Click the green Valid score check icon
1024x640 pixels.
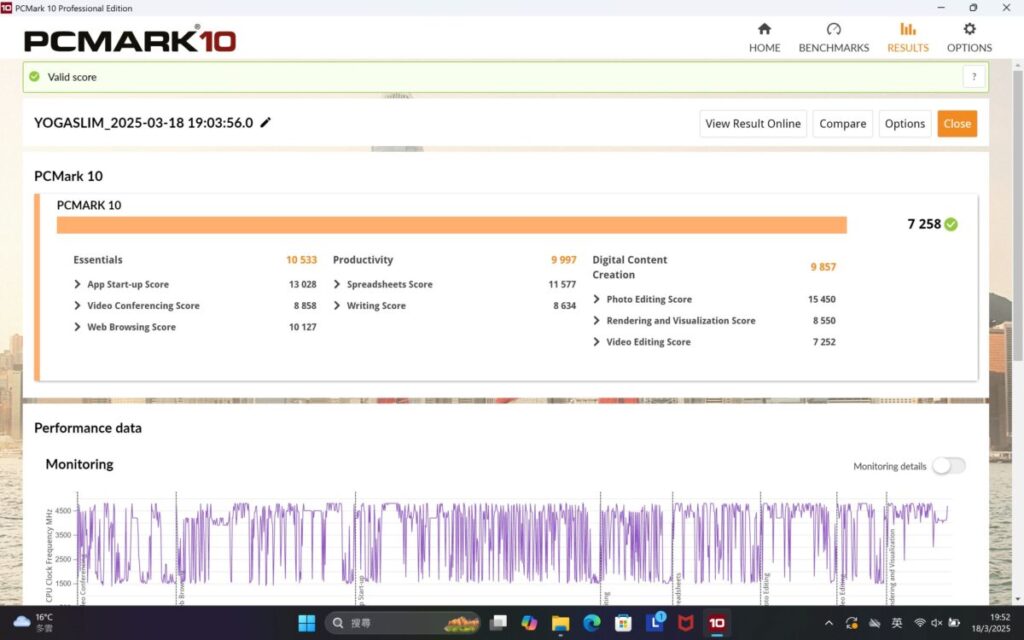click(35, 76)
